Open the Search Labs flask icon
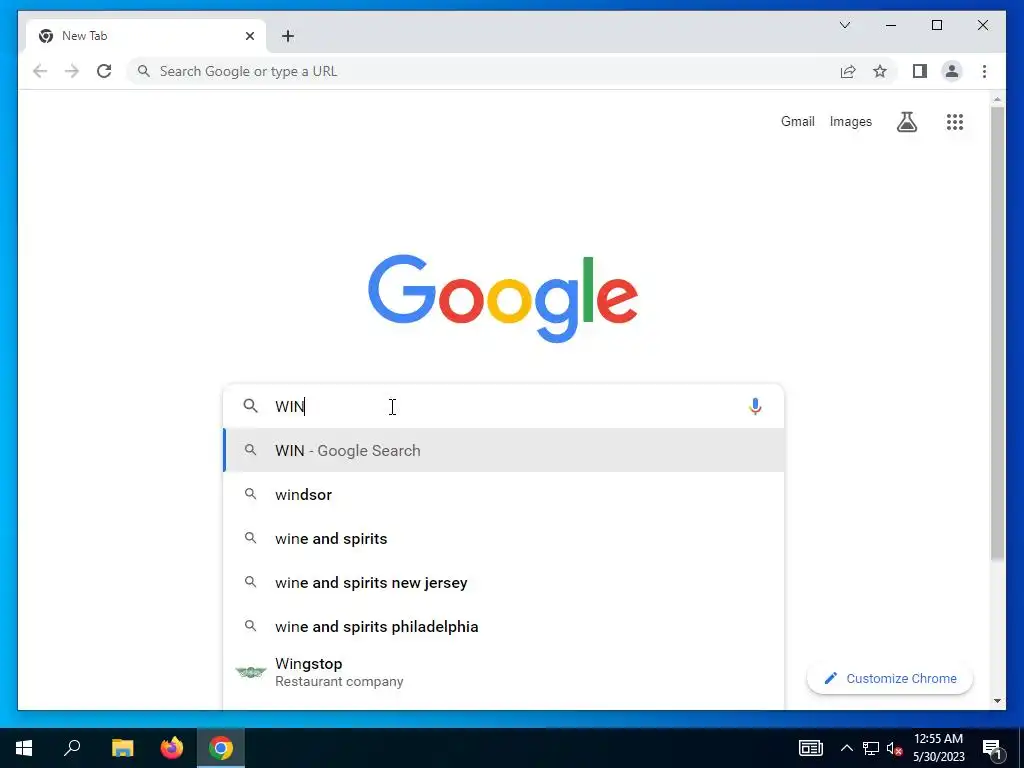The image size is (1024, 768). [906, 122]
